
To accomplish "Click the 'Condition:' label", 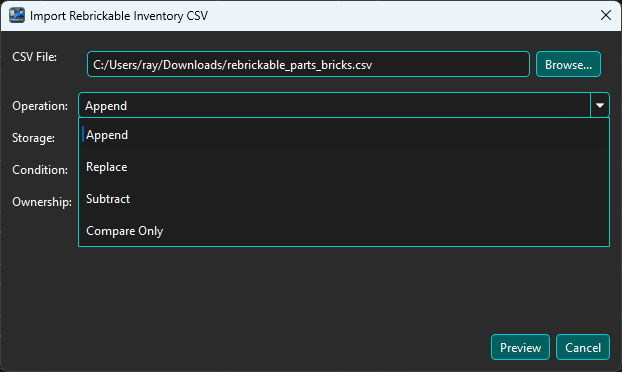I will point(40,170).
